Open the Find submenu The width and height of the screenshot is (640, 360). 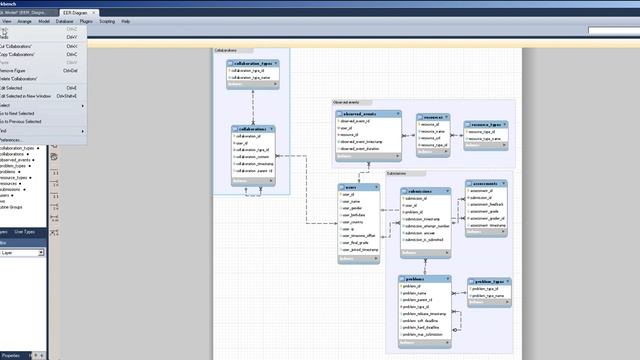tap(43, 131)
